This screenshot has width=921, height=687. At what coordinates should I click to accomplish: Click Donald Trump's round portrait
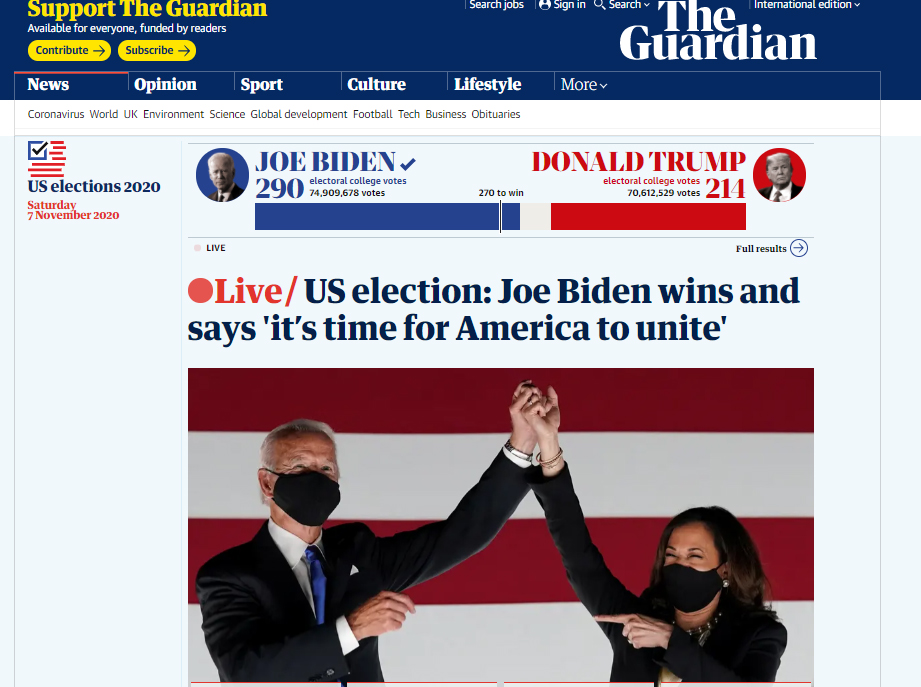(779, 175)
